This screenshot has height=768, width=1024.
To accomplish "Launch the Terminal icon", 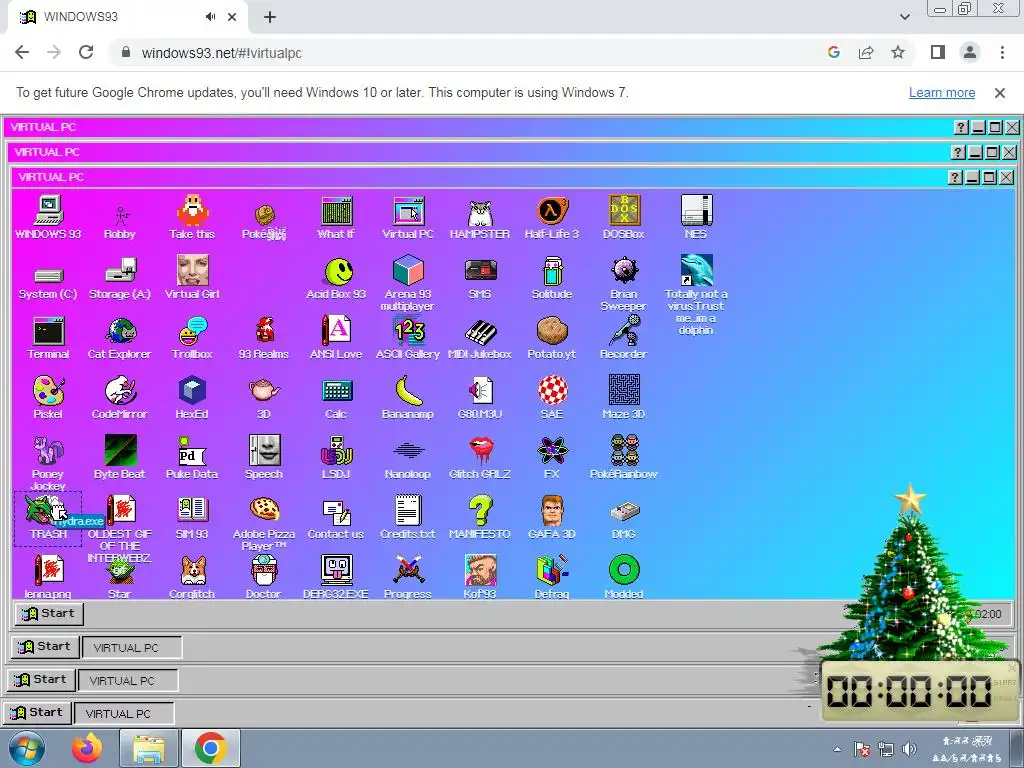I will click(x=48, y=338).
